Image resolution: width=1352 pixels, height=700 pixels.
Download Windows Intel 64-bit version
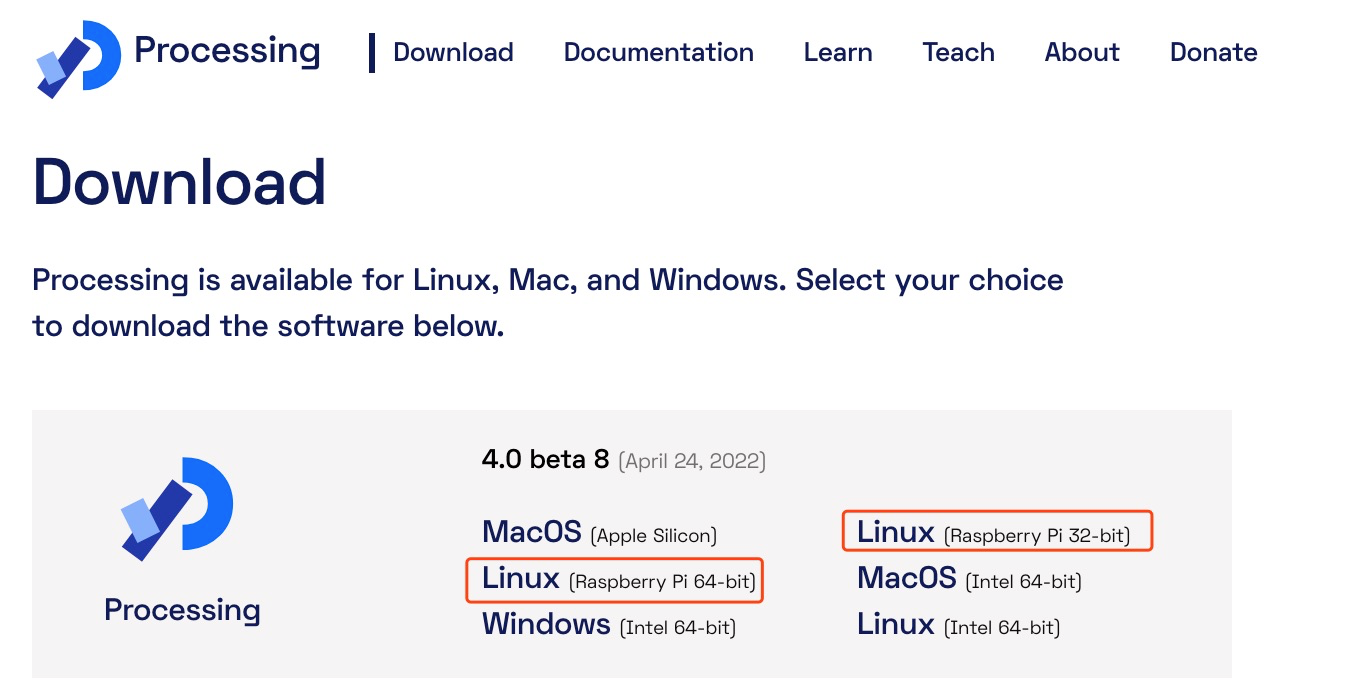pos(609,625)
